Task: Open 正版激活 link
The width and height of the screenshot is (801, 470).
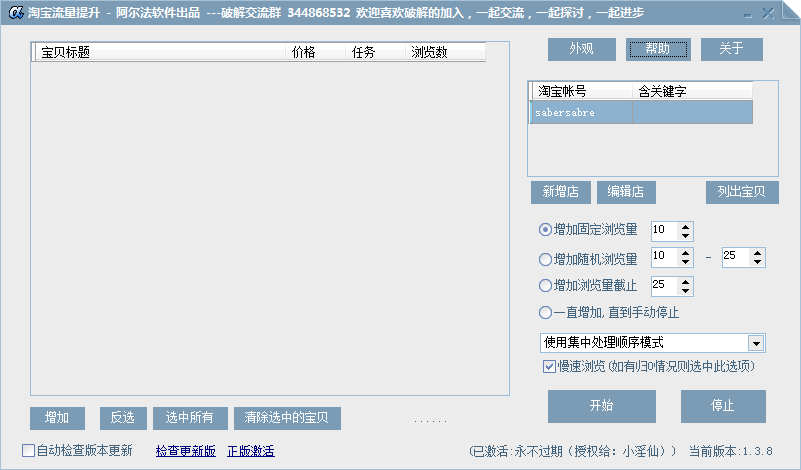Action: [x=251, y=451]
